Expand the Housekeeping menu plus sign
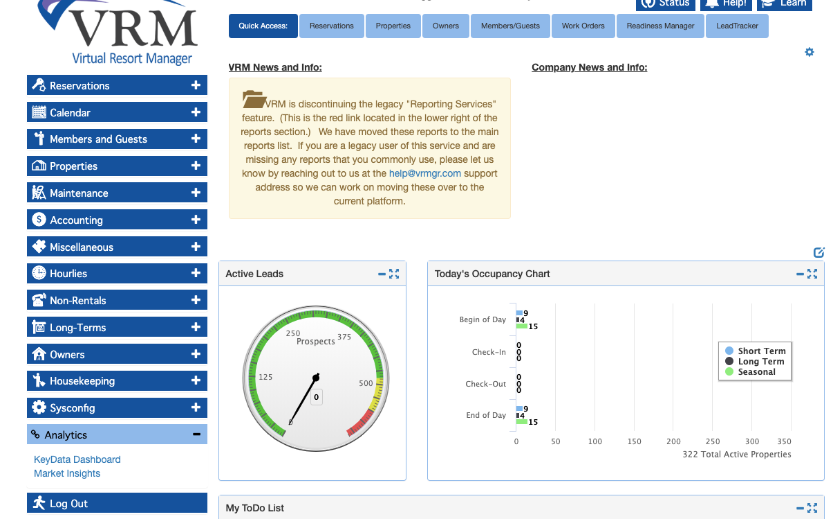The height and width of the screenshot is (519, 833). point(196,380)
